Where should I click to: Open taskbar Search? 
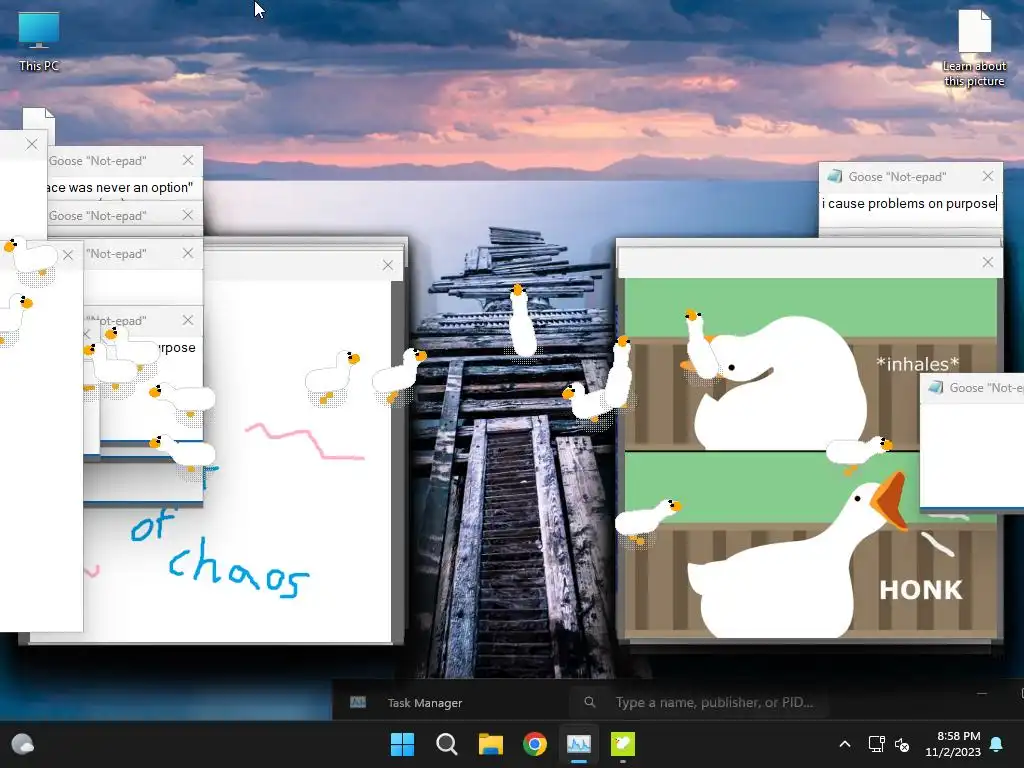pyautogui.click(x=447, y=744)
